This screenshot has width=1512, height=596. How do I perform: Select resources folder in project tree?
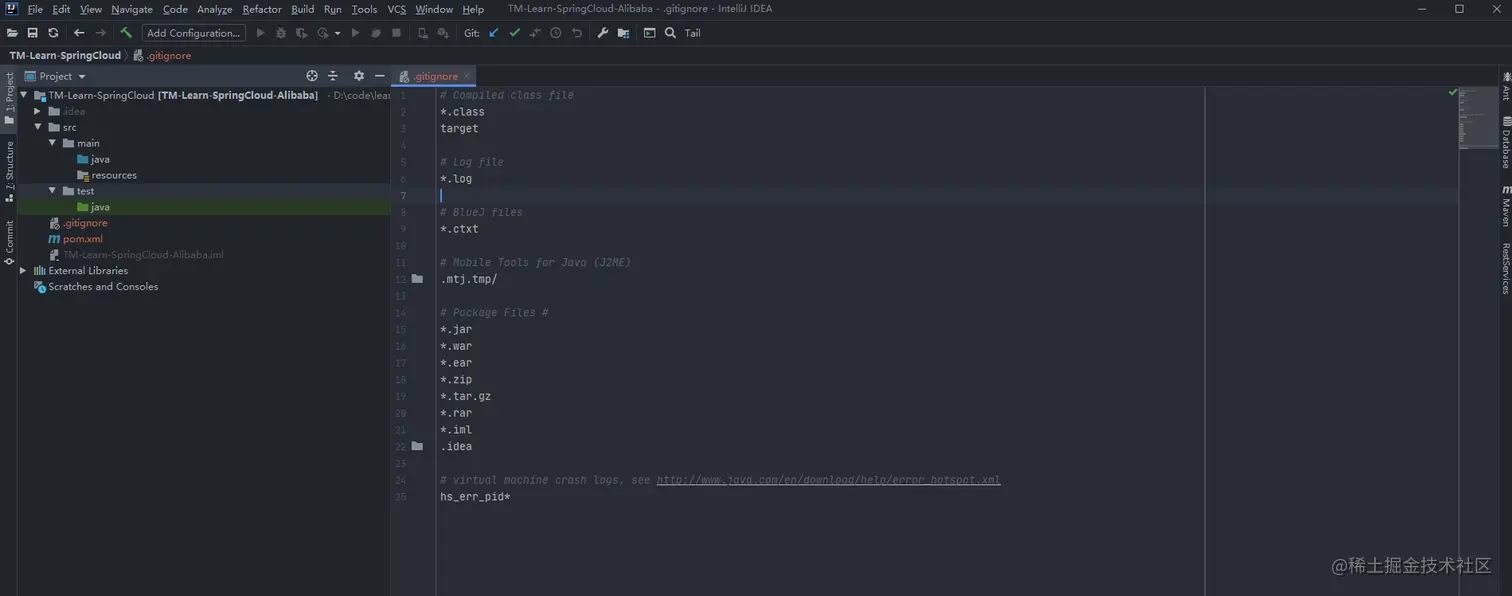[107, 175]
